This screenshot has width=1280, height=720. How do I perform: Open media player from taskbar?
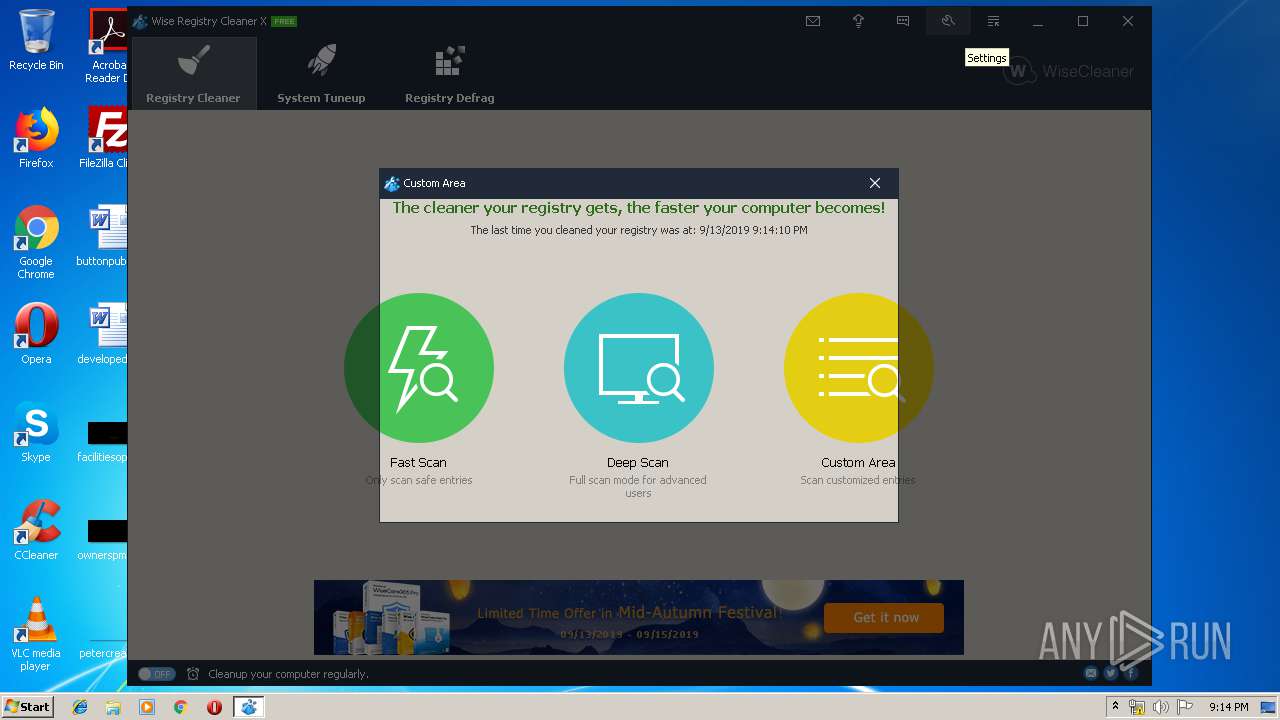click(x=147, y=707)
